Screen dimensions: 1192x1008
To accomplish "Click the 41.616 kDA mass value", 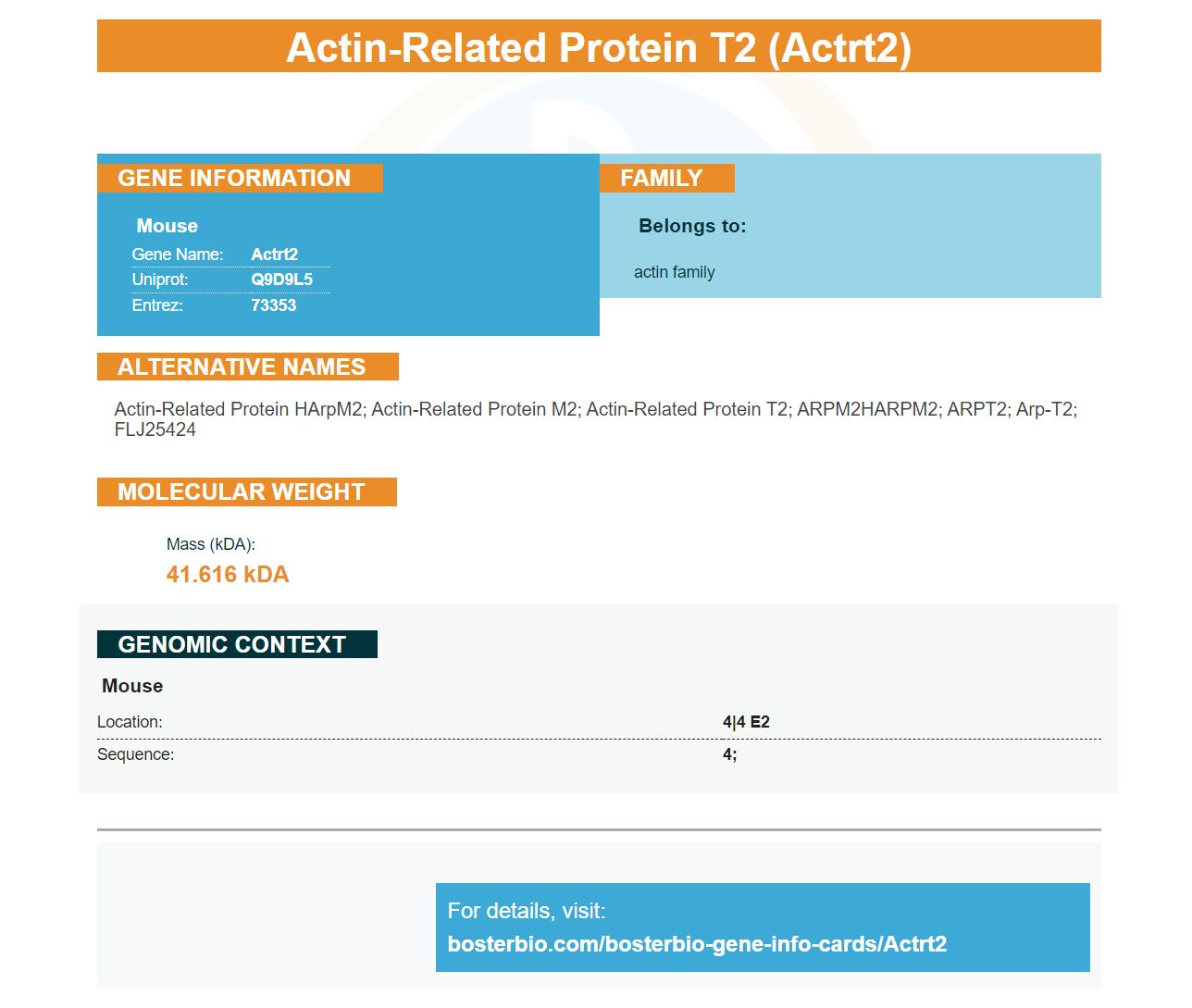I will point(228,575).
